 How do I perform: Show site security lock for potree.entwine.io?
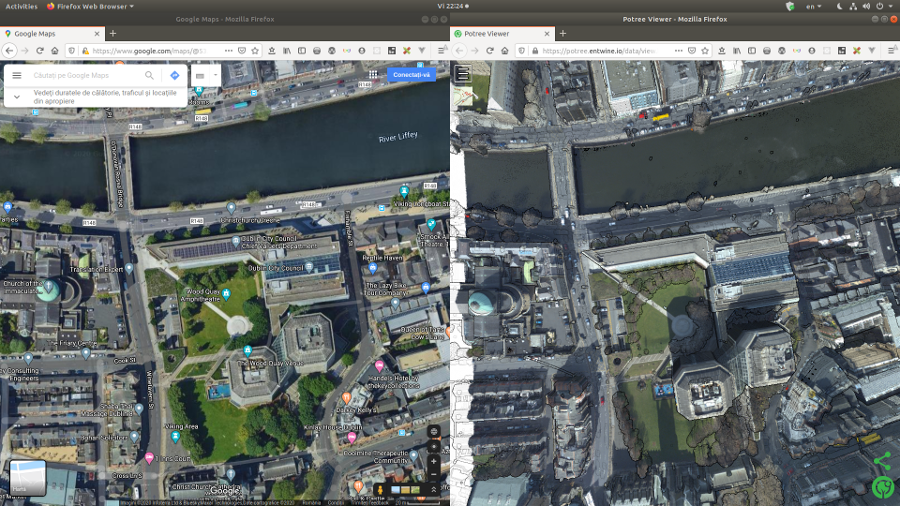pos(535,50)
